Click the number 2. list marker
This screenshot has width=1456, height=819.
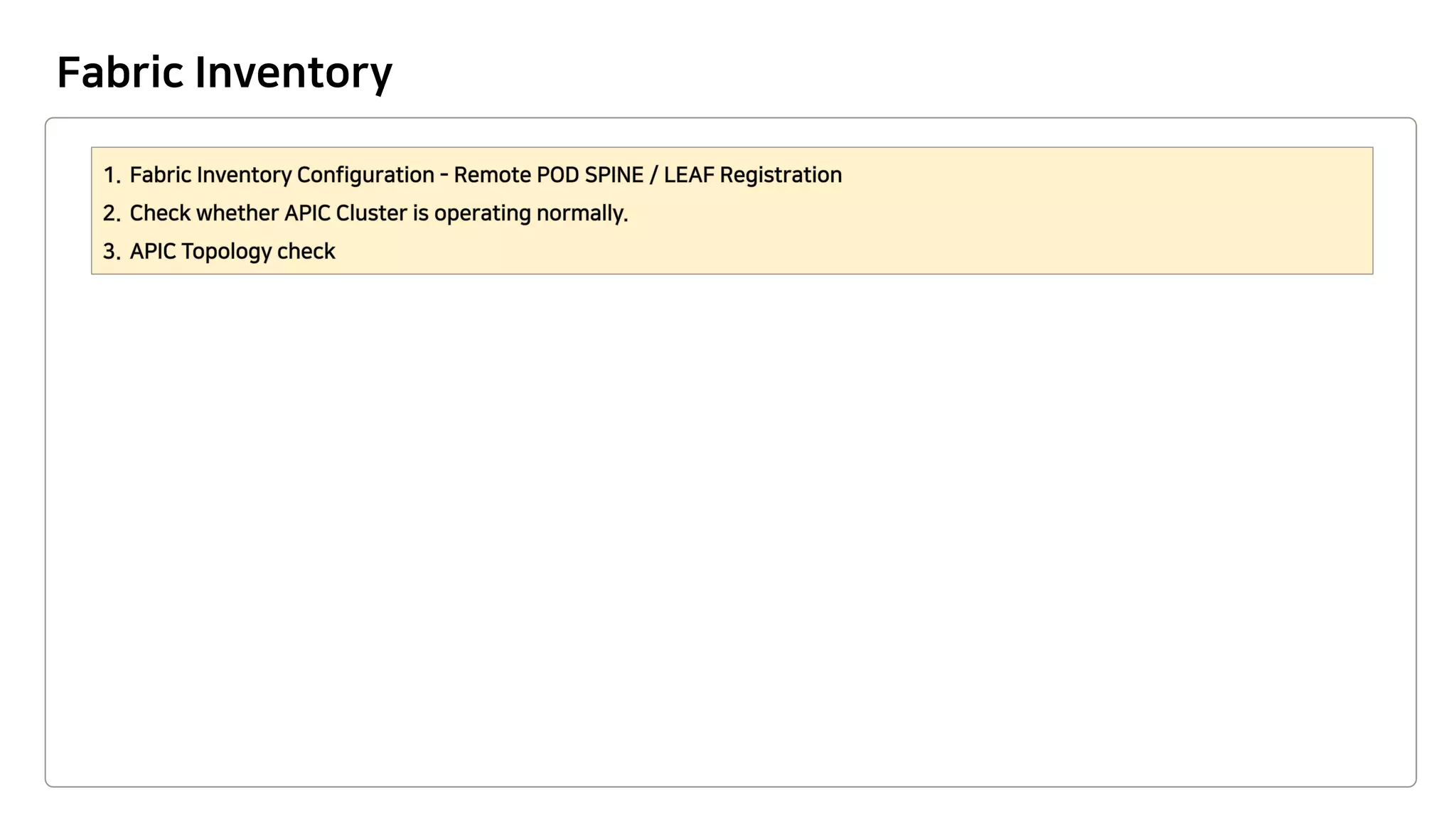pyautogui.click(x=112, y=214)
